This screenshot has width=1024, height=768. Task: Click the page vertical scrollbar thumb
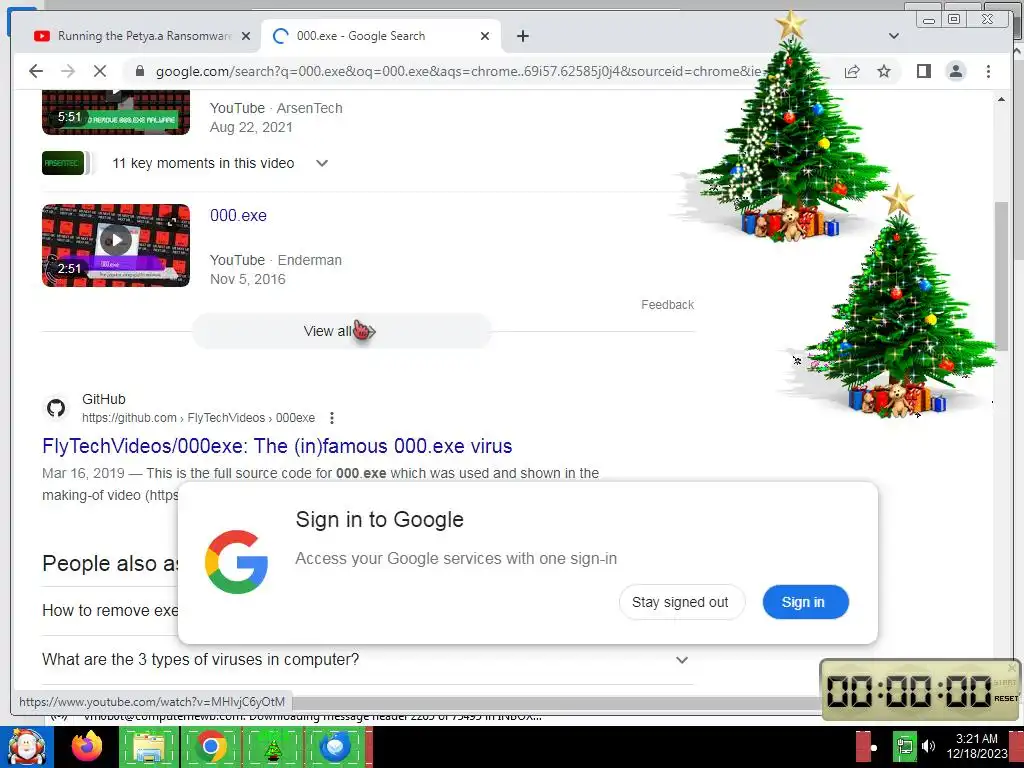[x=1001, y=278]
